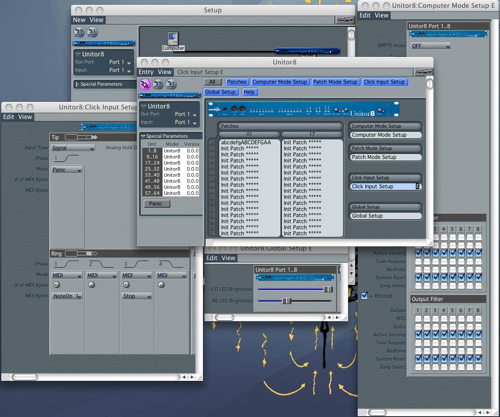Select the Patch Mode Setup tab
The image size is (500, 417).
click(x=335, y=82)
